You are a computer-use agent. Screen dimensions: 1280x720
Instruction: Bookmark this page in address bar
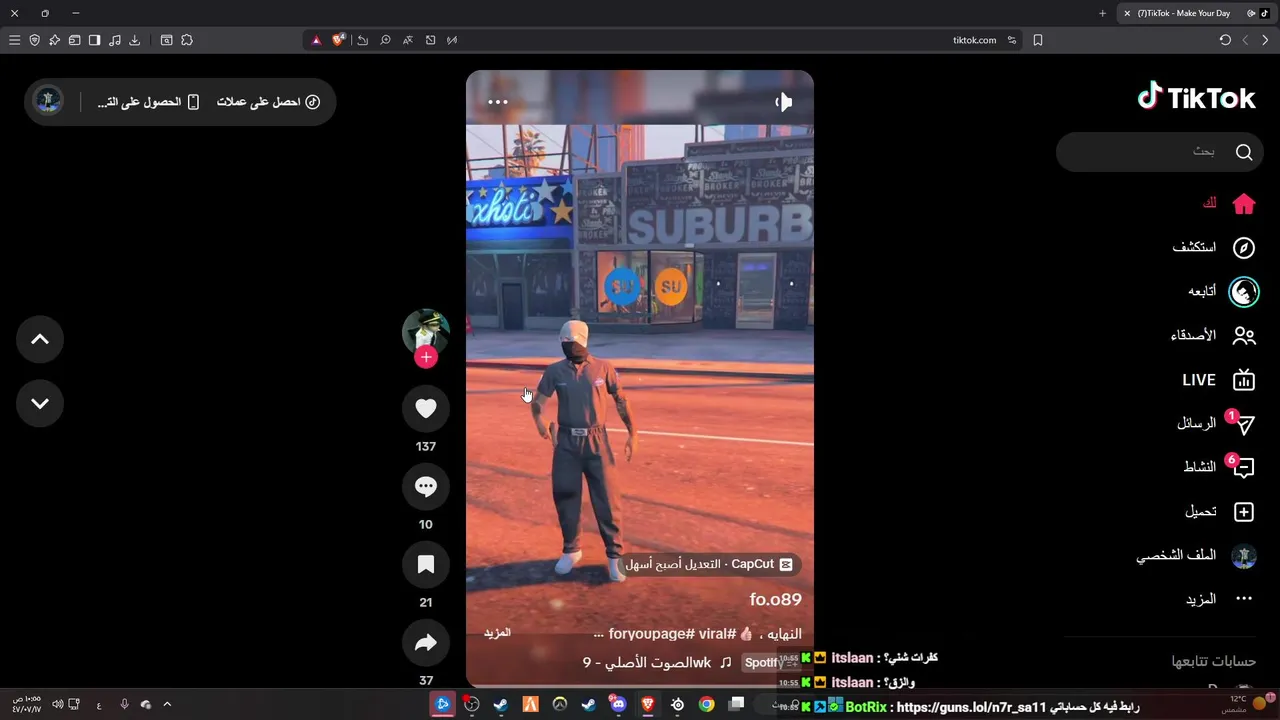[x=1038, y=40]
